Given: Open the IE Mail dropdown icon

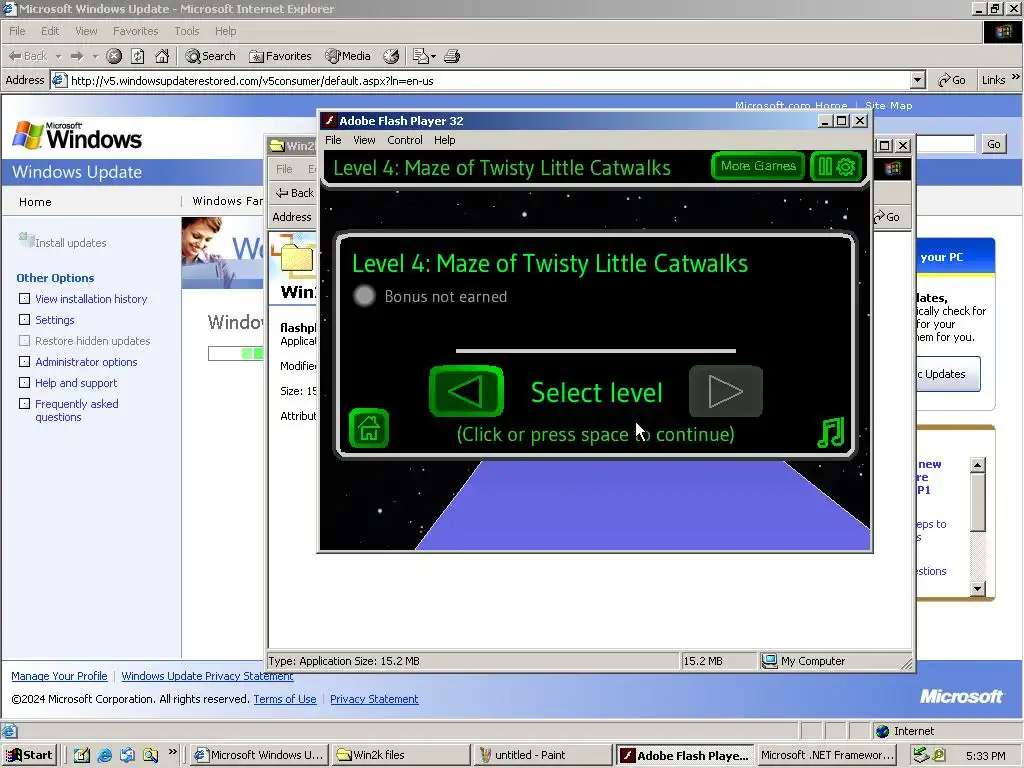Looking at the screenshot, I should point(424,56).
